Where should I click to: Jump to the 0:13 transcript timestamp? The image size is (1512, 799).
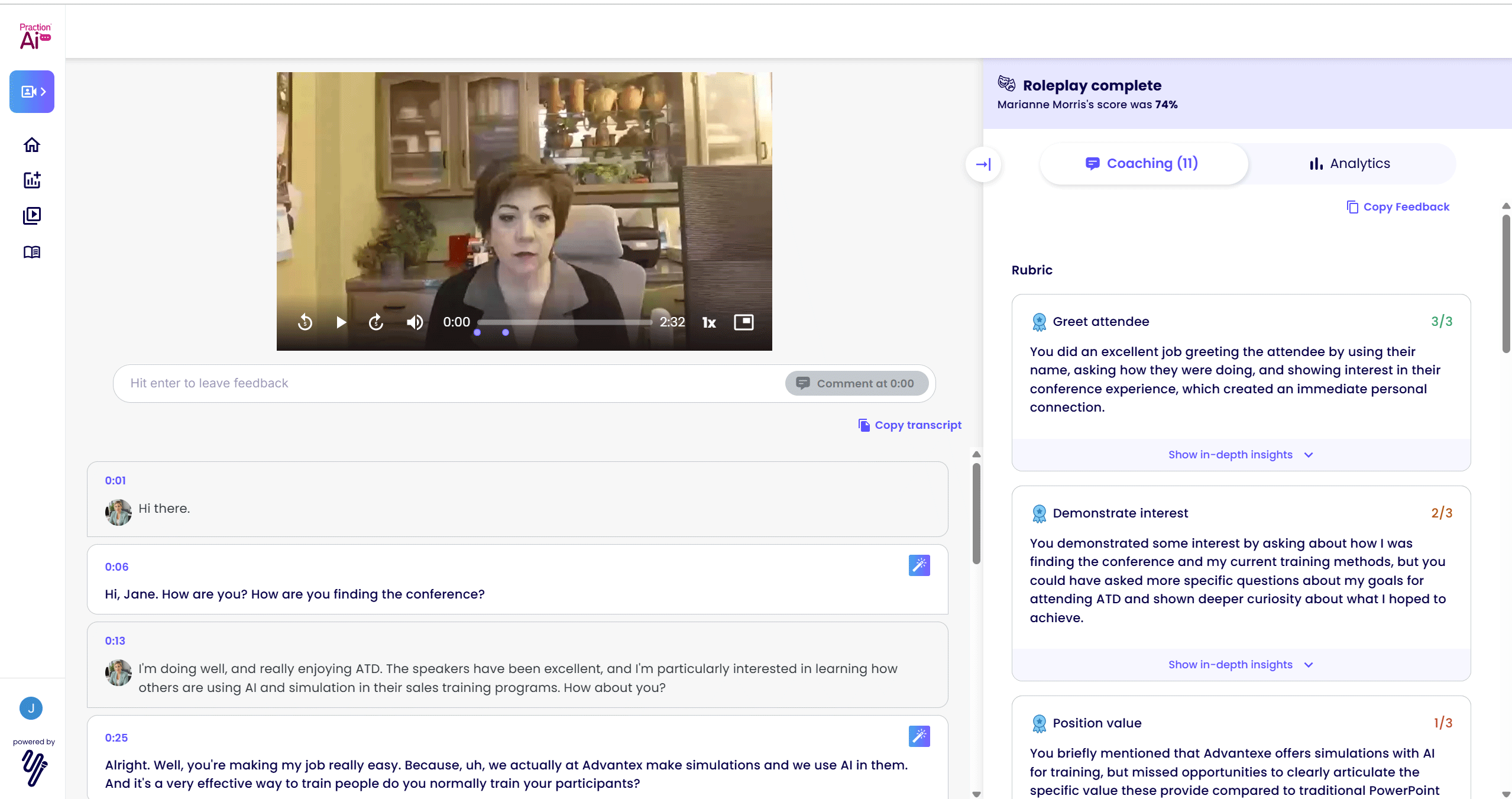pyautogui.click(x=115, y=641)
